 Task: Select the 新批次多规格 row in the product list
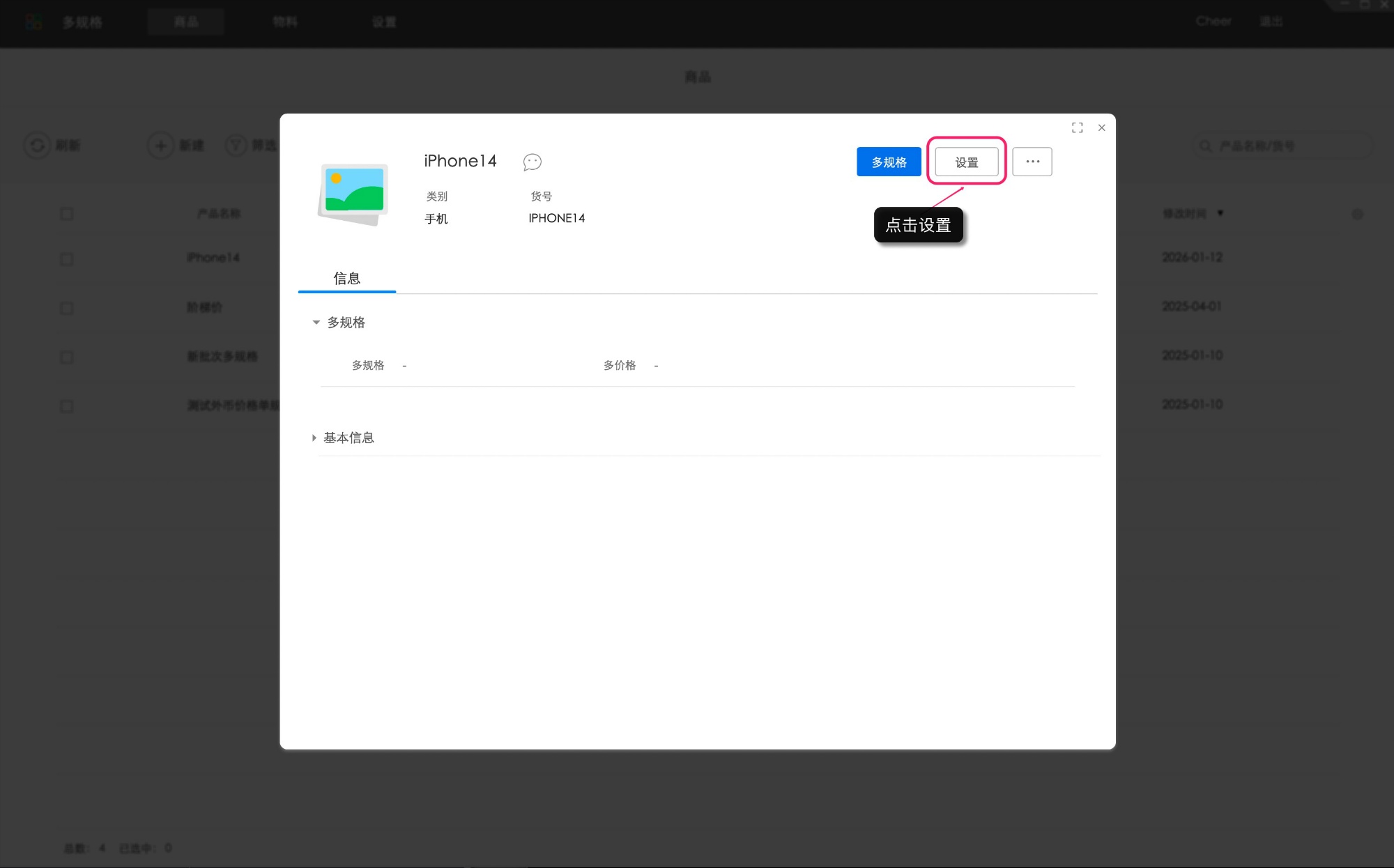222,356
